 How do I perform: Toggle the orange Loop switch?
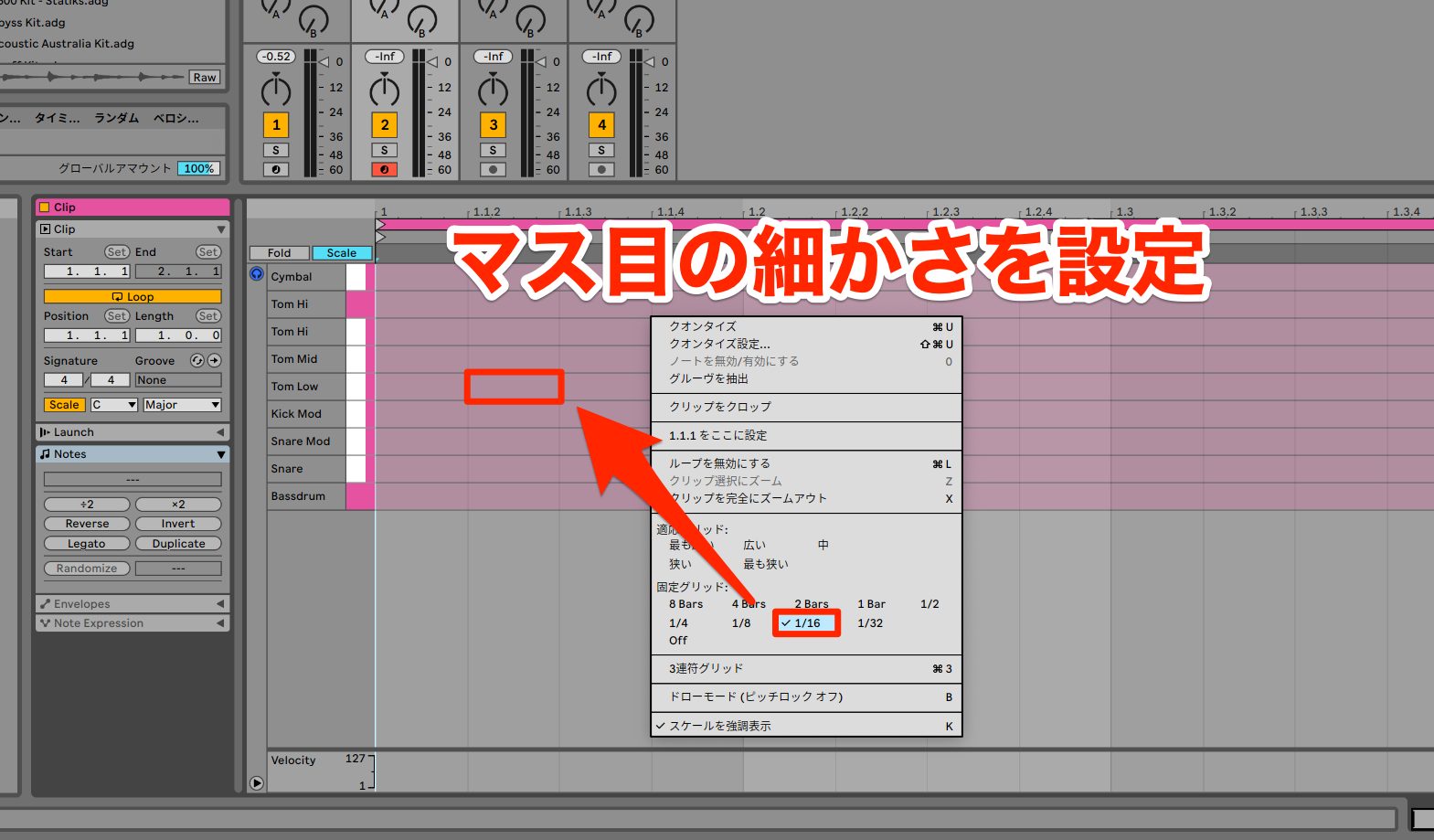point(133,297)
